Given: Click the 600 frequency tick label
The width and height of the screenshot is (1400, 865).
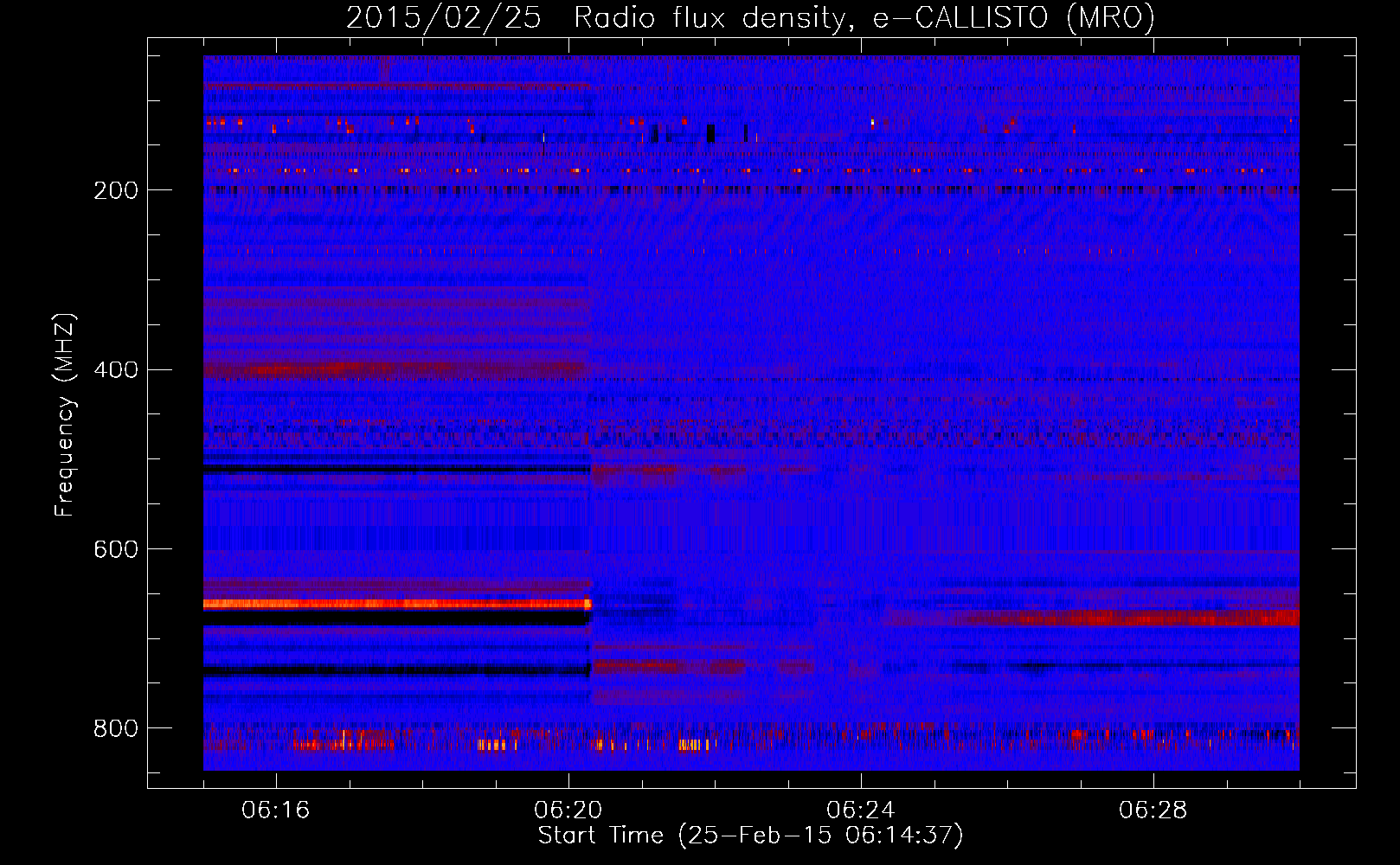Looking at the screenshot, I should [x=116, y=550].
